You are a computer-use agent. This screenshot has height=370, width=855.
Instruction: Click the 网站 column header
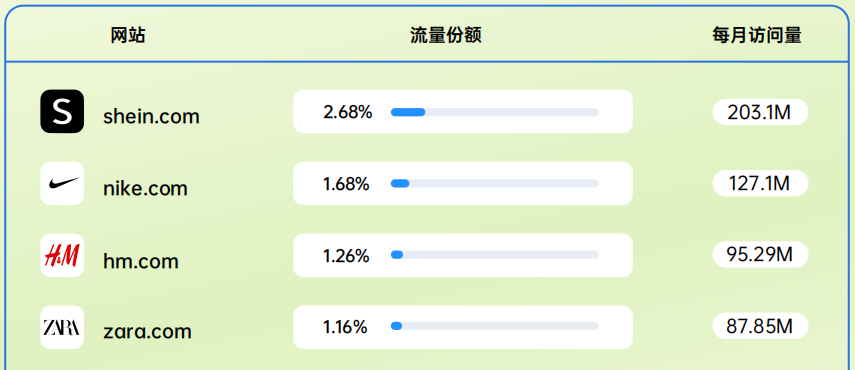tap(128, 36)
